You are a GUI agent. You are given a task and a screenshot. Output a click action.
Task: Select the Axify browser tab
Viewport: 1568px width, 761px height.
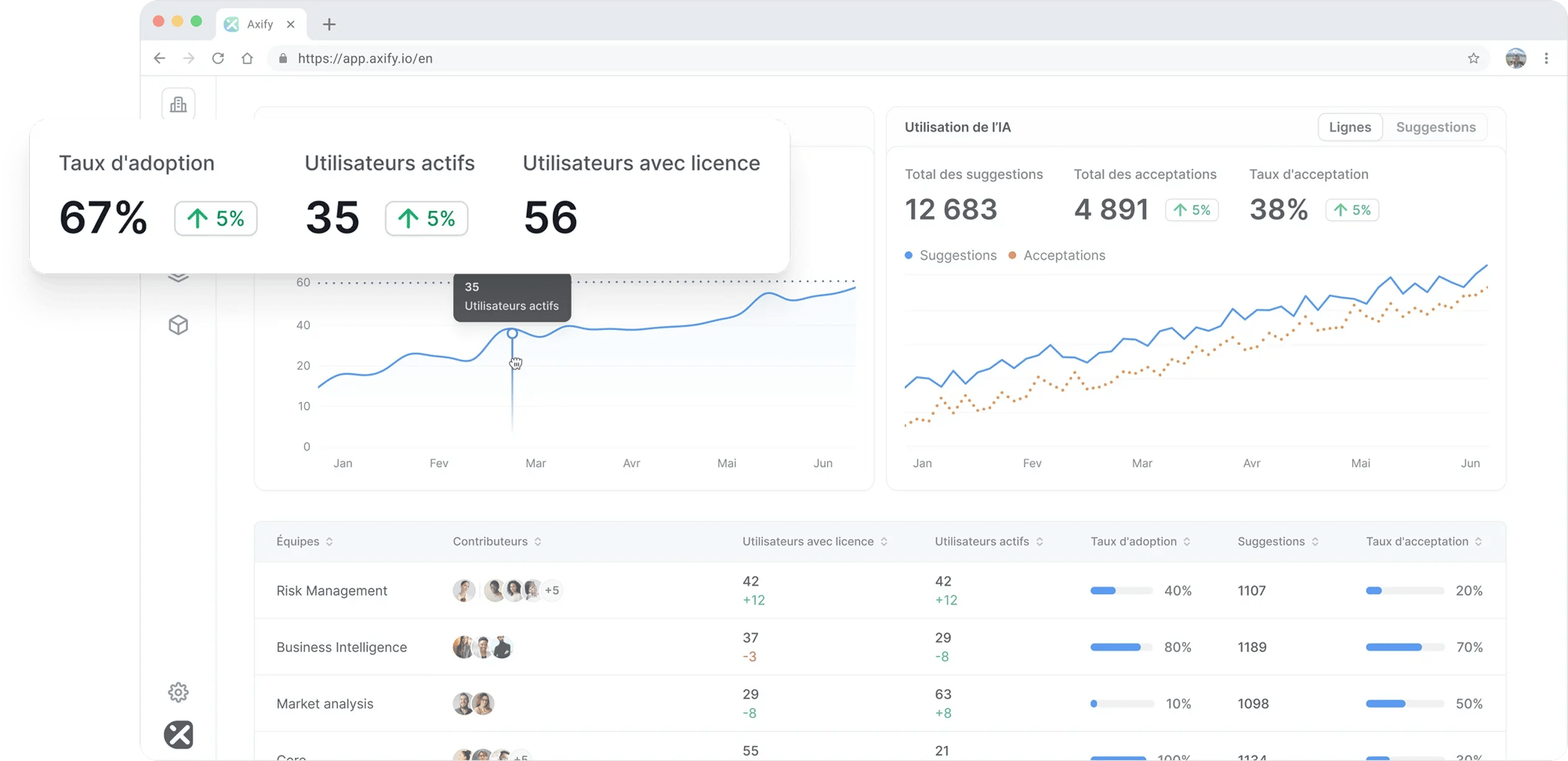pos(260,24)
